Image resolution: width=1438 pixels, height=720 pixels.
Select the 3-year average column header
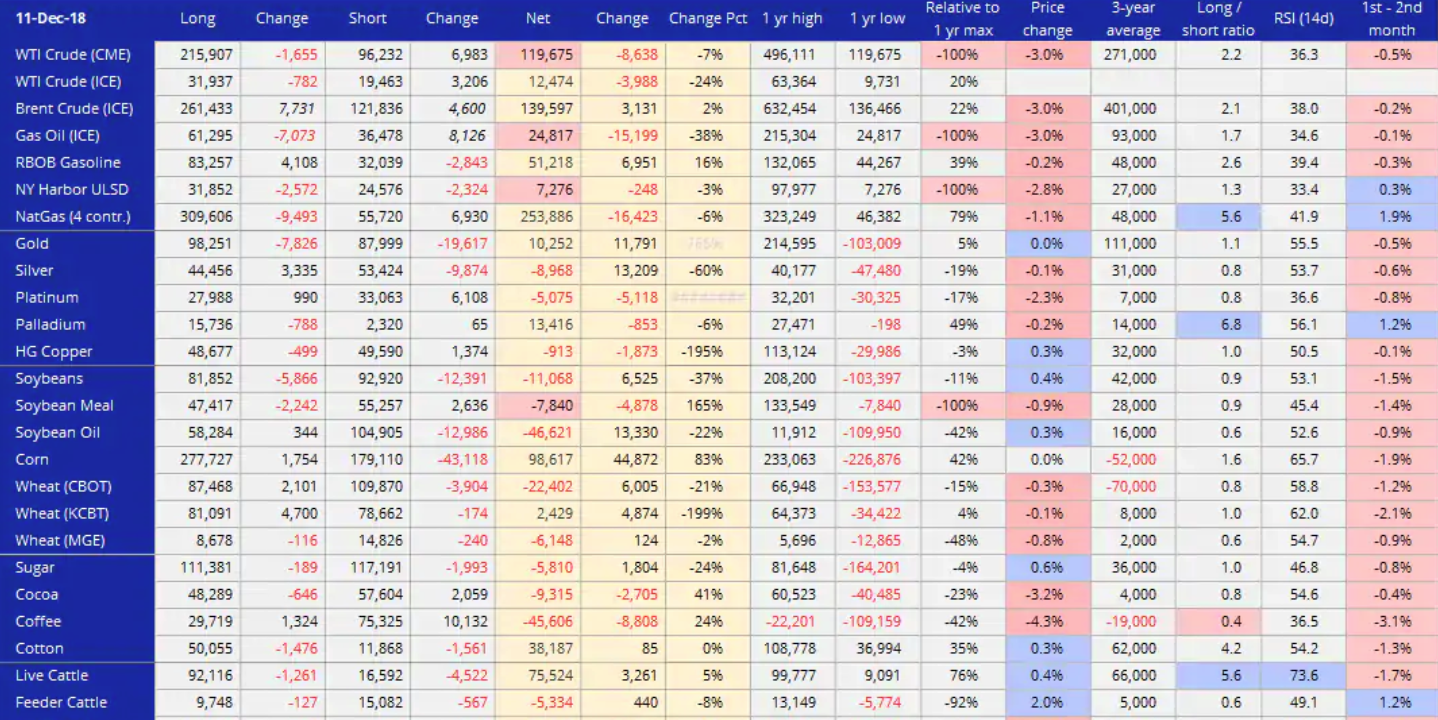click(1132, 18)
